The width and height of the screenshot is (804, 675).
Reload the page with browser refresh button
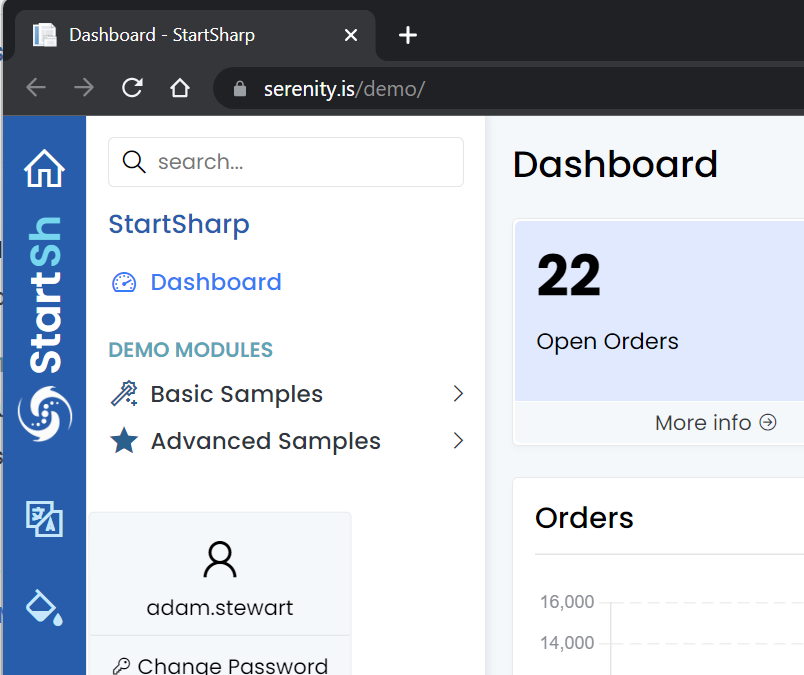132,88
